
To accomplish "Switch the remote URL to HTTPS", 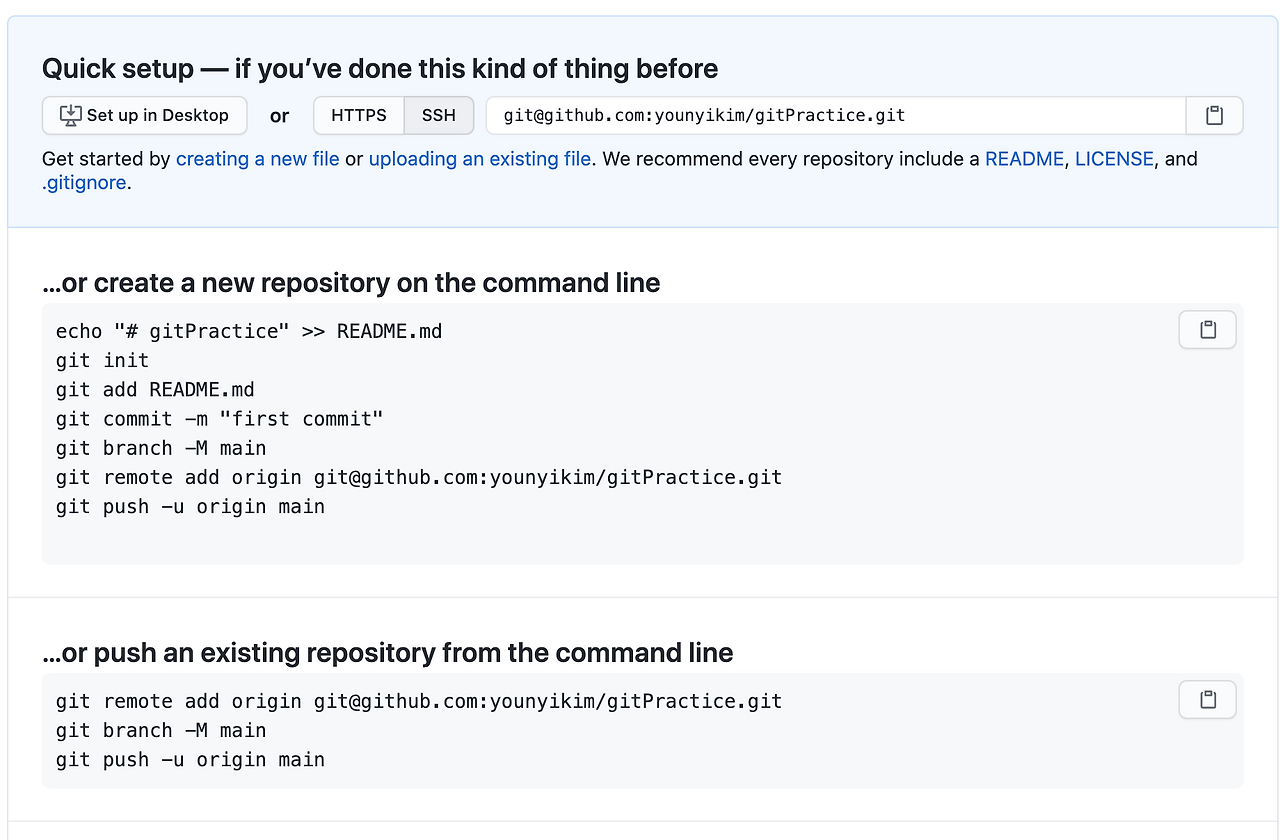I will [358, 115].
